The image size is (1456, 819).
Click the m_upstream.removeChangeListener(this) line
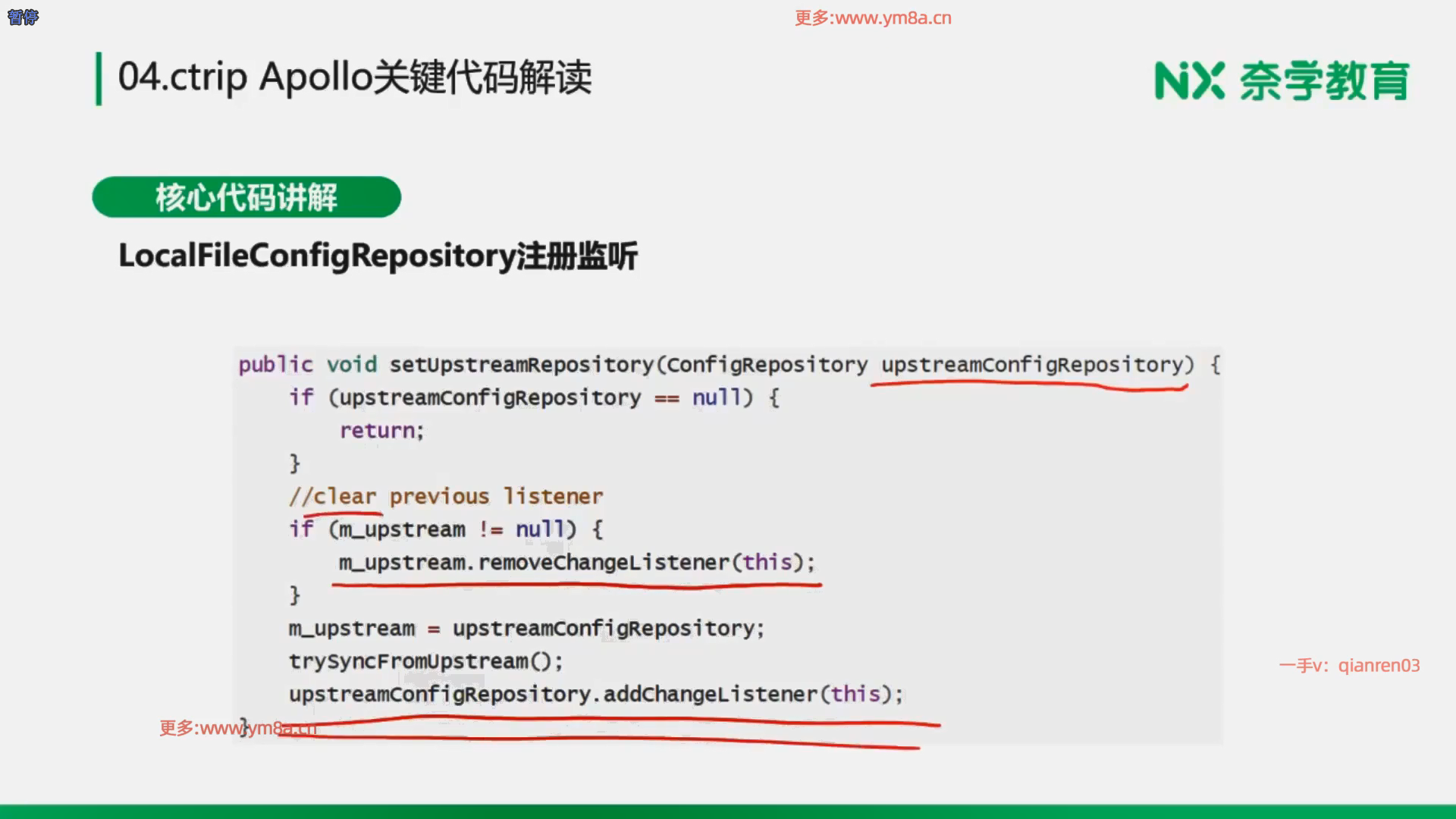pos(576,563)
